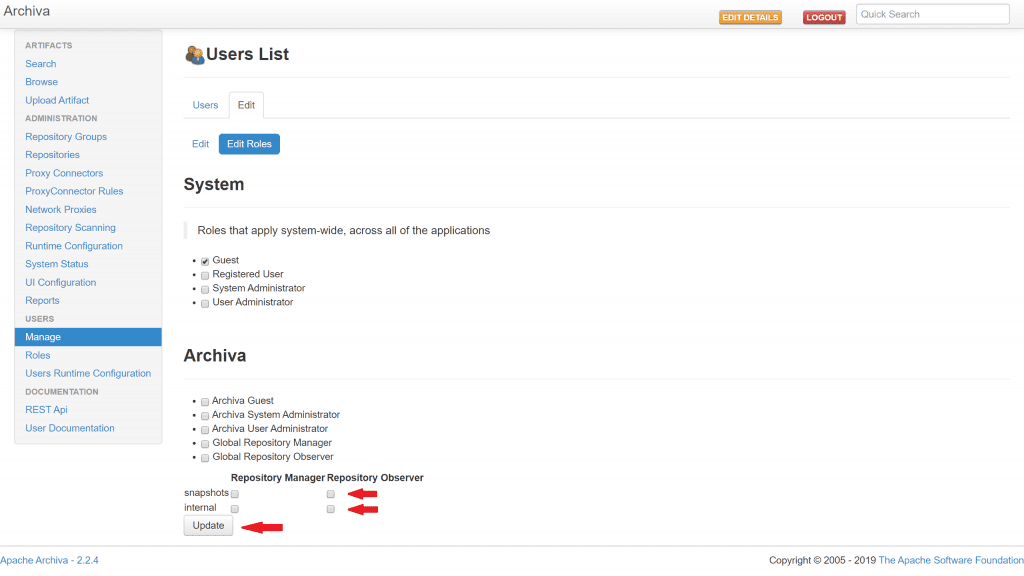Toggle snapshots Repository Observer checkbox

click(331, 494)
